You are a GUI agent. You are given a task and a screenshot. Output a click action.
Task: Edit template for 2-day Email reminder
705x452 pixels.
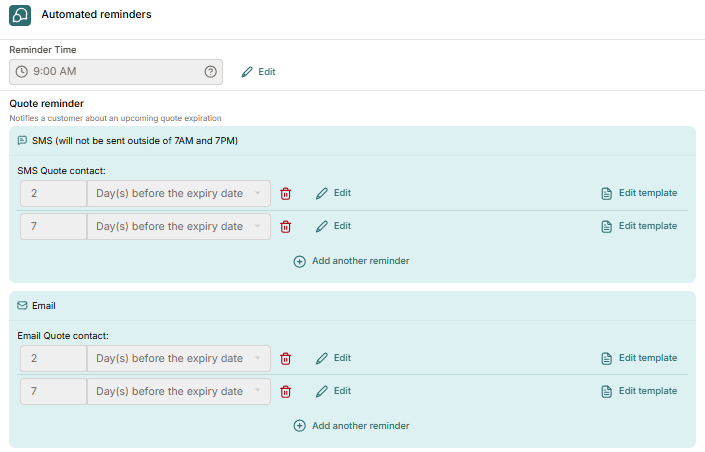[x=639, y=358]
